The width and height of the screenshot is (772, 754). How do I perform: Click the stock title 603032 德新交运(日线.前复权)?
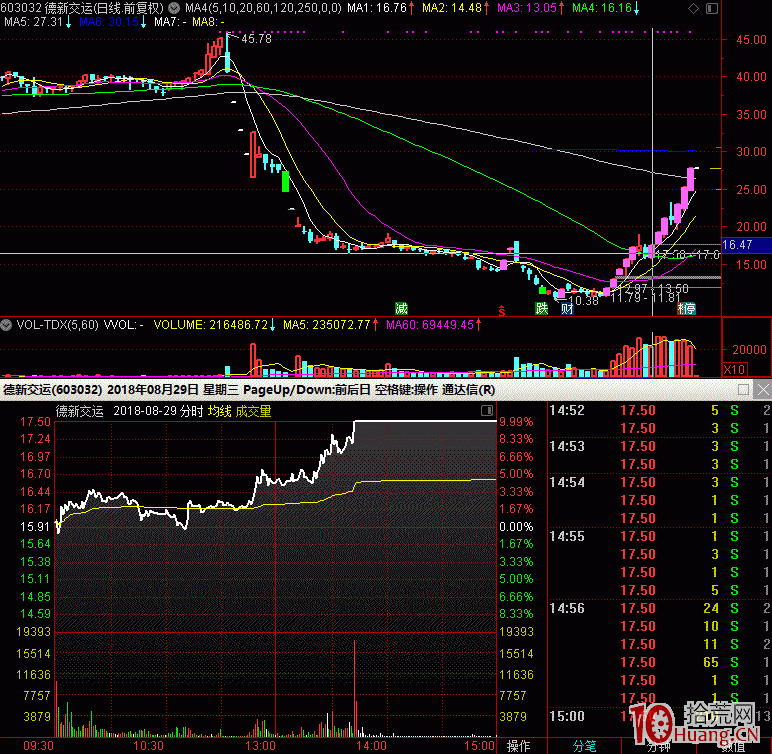point(82,8)
